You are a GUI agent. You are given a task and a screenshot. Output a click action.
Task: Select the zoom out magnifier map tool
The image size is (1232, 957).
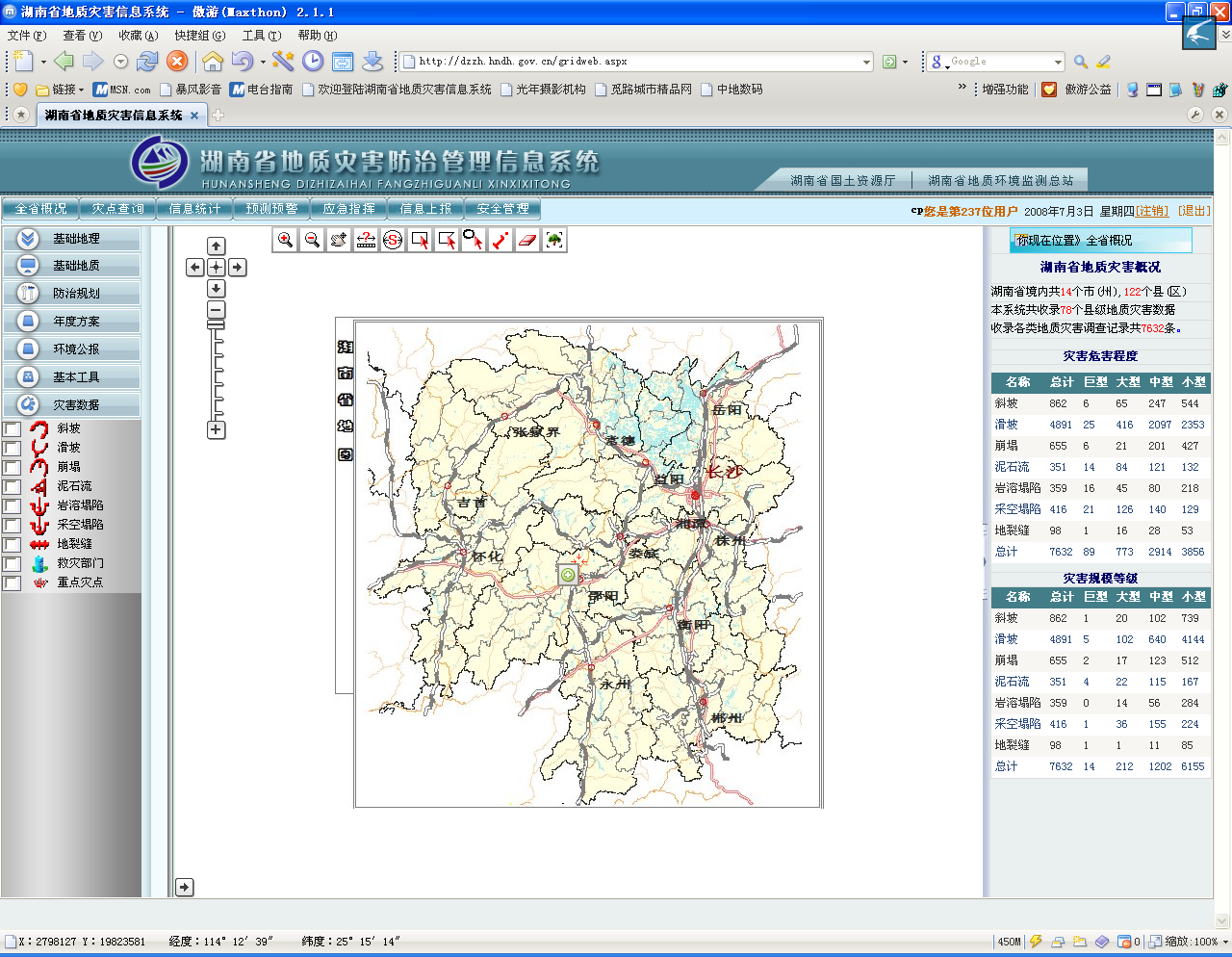[312, 240]
